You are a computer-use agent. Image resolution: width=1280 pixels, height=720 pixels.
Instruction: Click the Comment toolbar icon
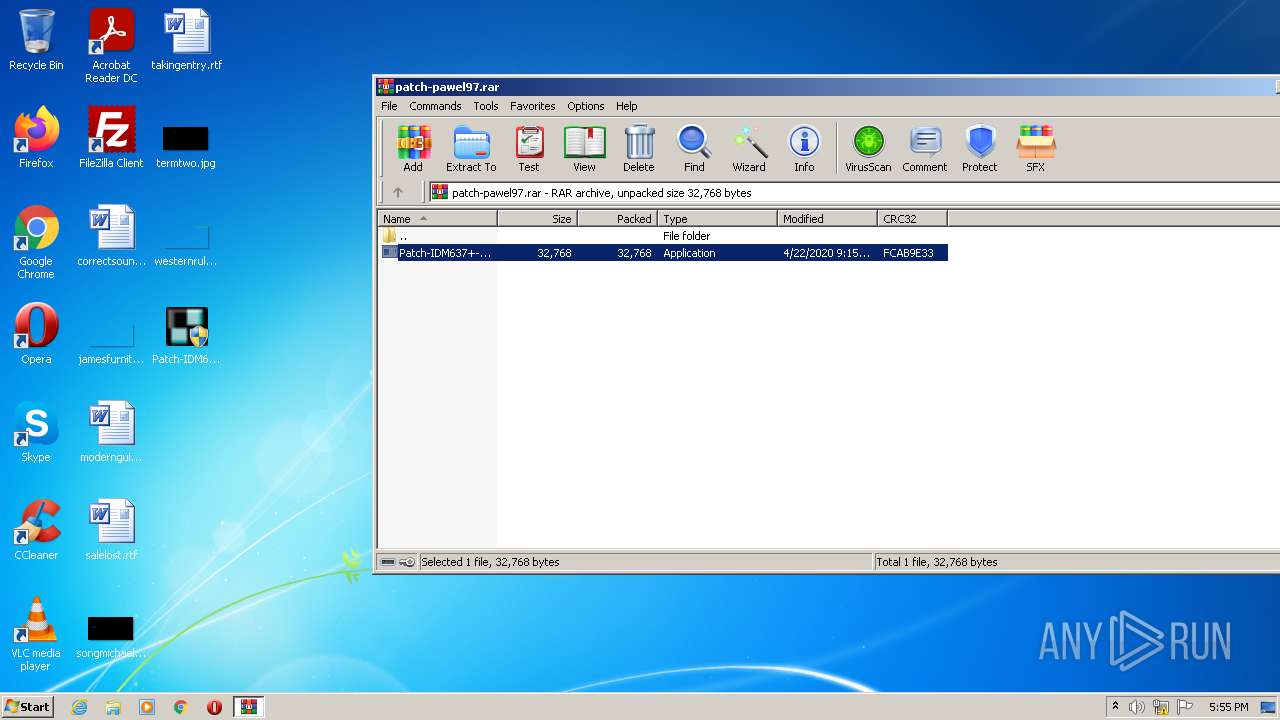[x=925, y=148]
